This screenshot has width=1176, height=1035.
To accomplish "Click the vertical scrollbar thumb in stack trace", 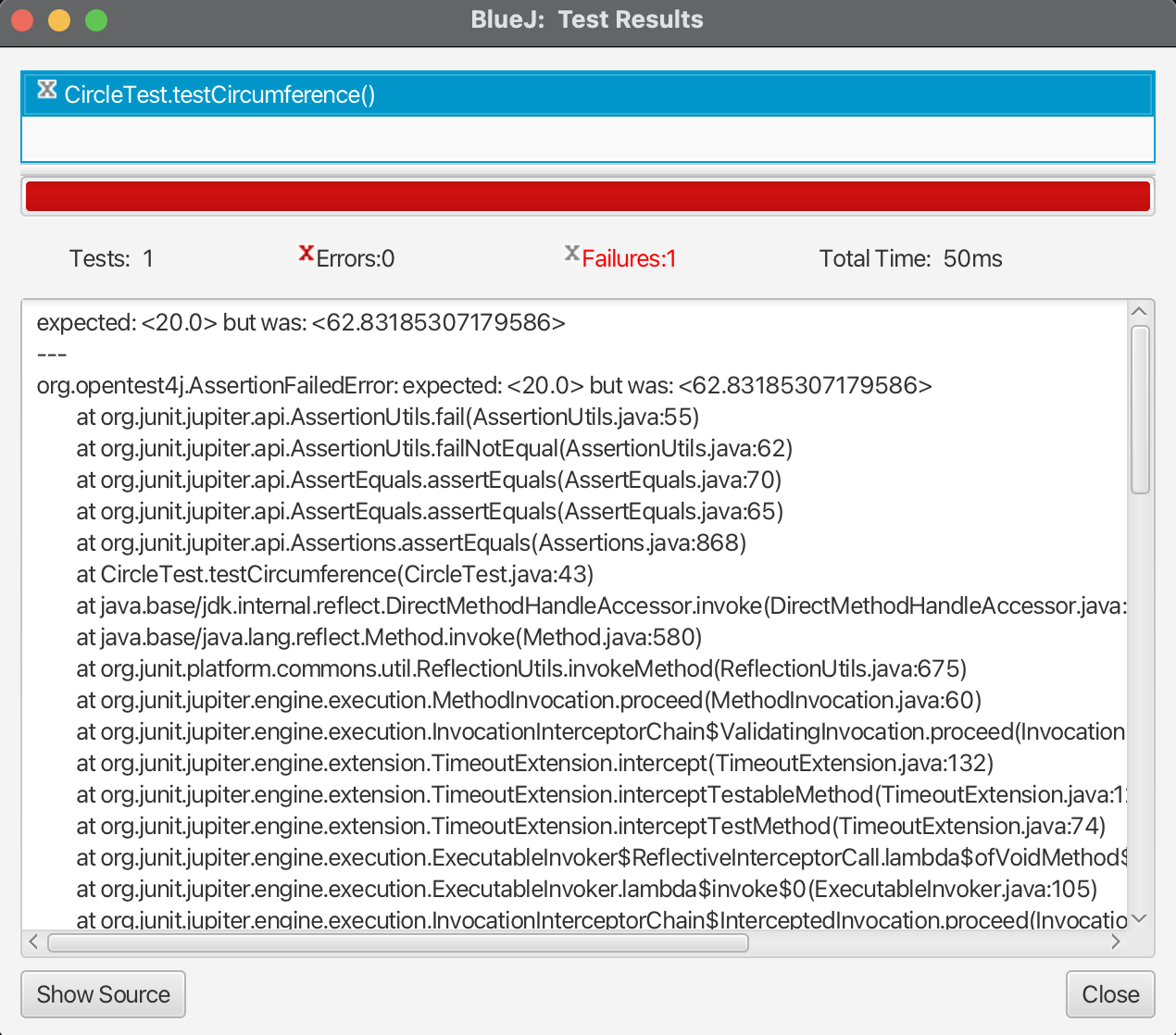I will point(1140,409).
